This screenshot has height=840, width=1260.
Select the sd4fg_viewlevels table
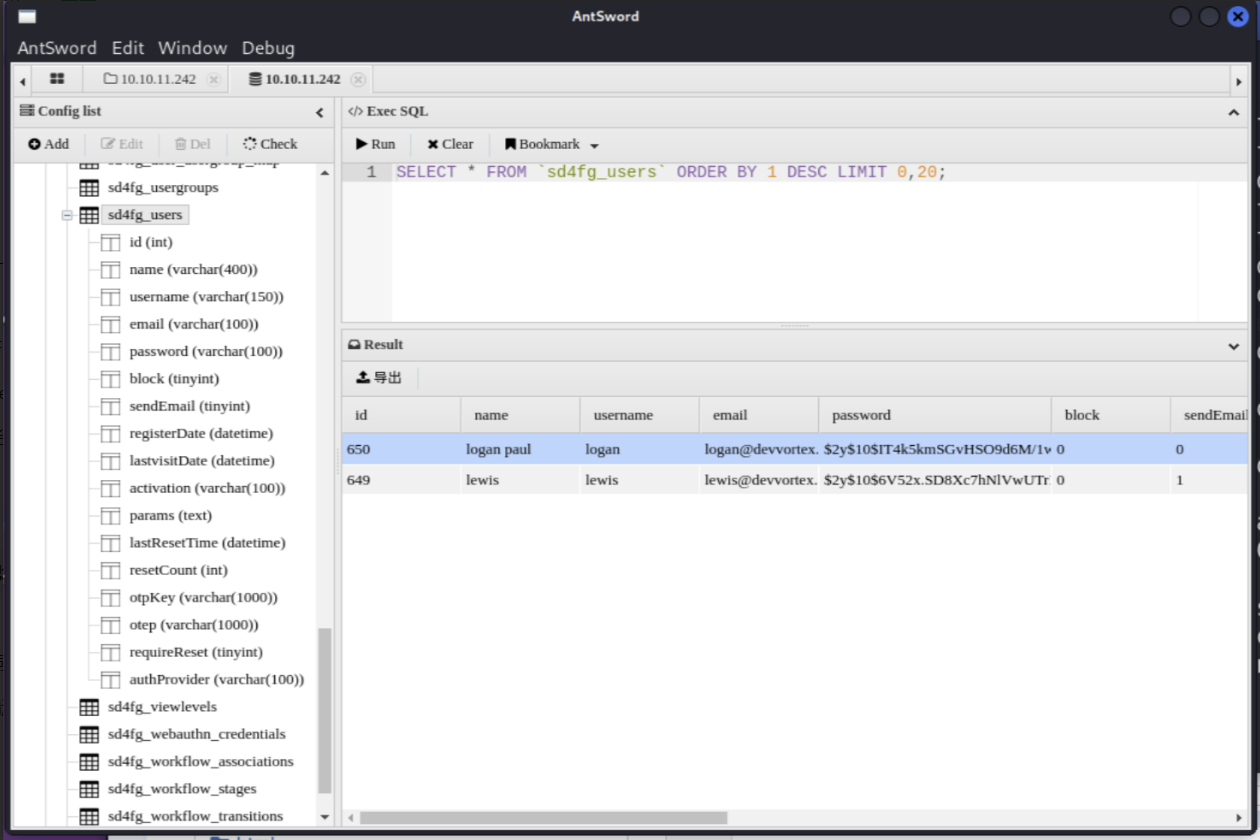(162, 707)
